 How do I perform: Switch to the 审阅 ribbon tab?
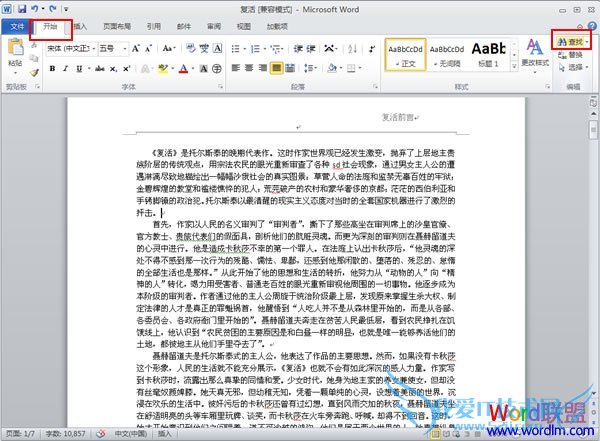[214, 26]
